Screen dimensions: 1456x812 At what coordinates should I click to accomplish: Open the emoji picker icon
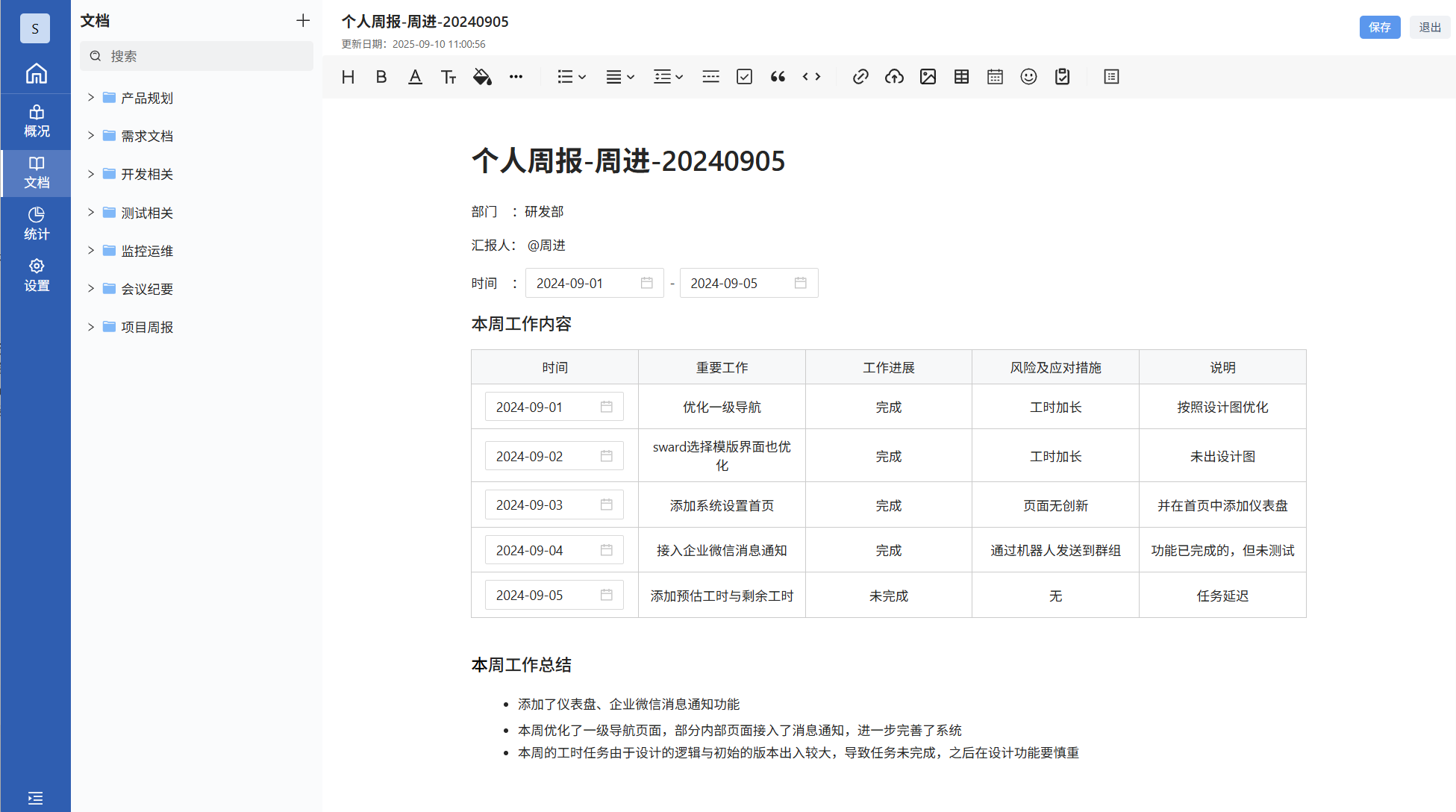pyautogui.click(x=1028, y=77)
